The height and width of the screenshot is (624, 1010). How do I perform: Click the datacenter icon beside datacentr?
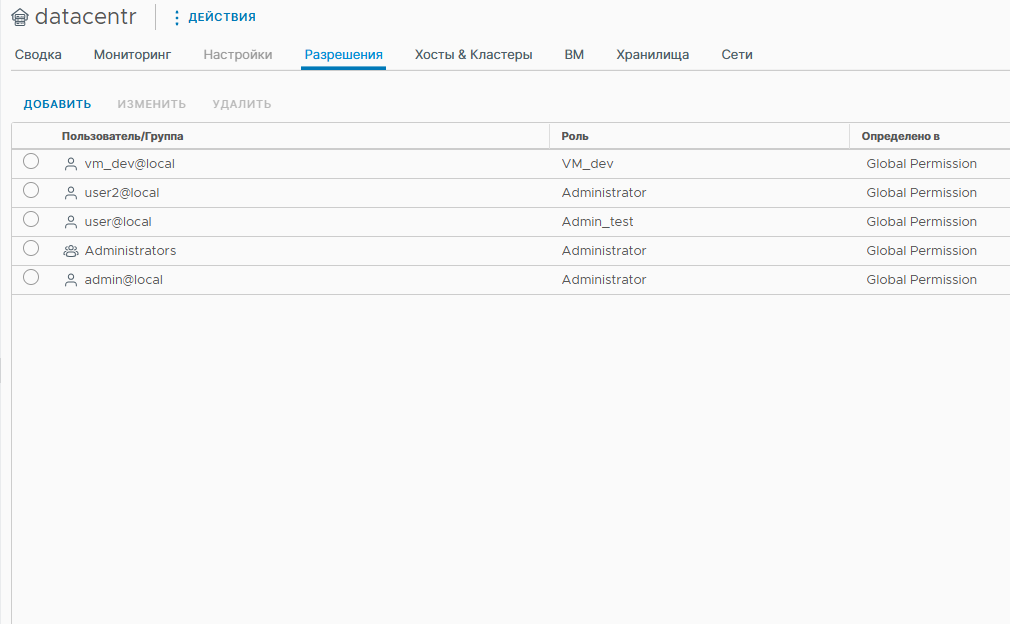20,17
